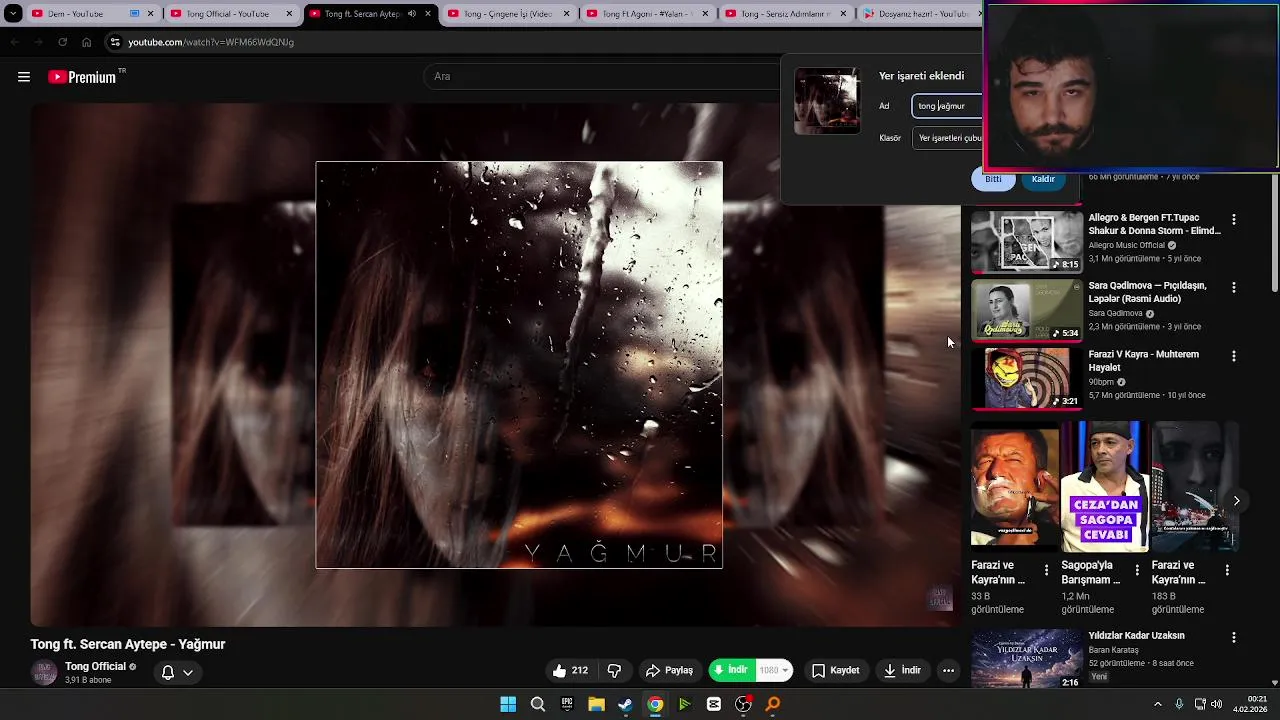Toggle the channel notification bell

tap(168, 673)
